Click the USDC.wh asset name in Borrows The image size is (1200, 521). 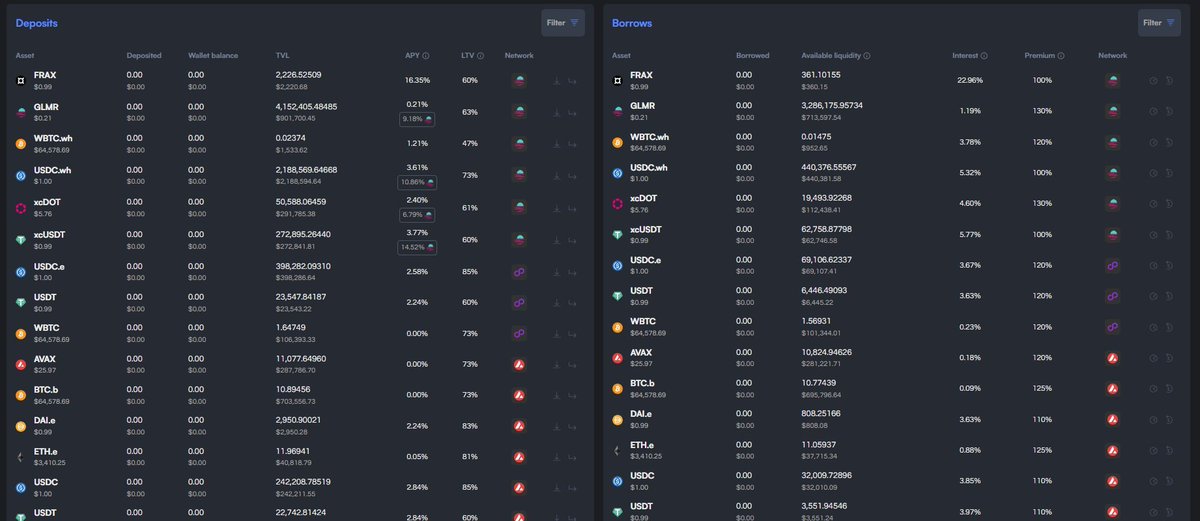[650, 168]
